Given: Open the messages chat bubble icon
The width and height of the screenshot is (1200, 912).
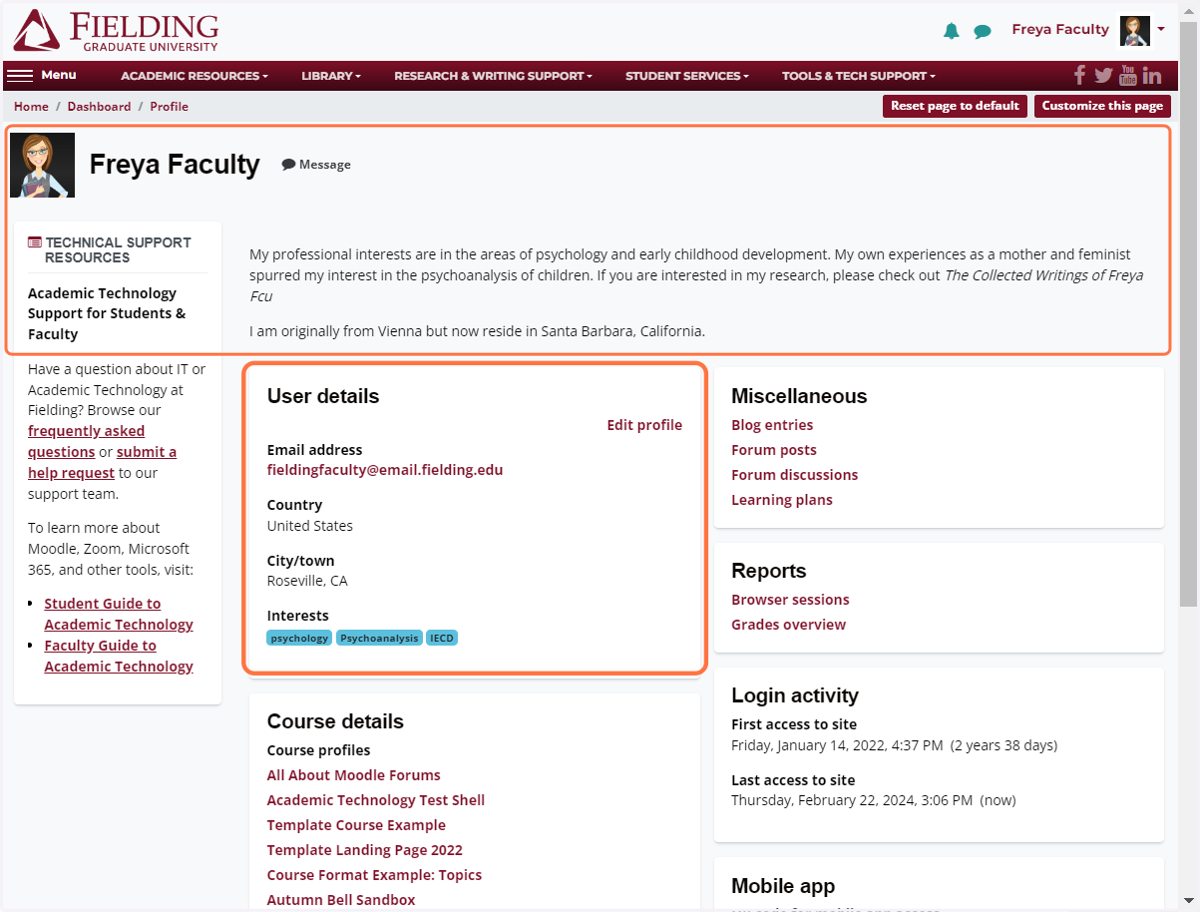Looking at the screenshot, I should pyautogui.click(x=983, y=31).
